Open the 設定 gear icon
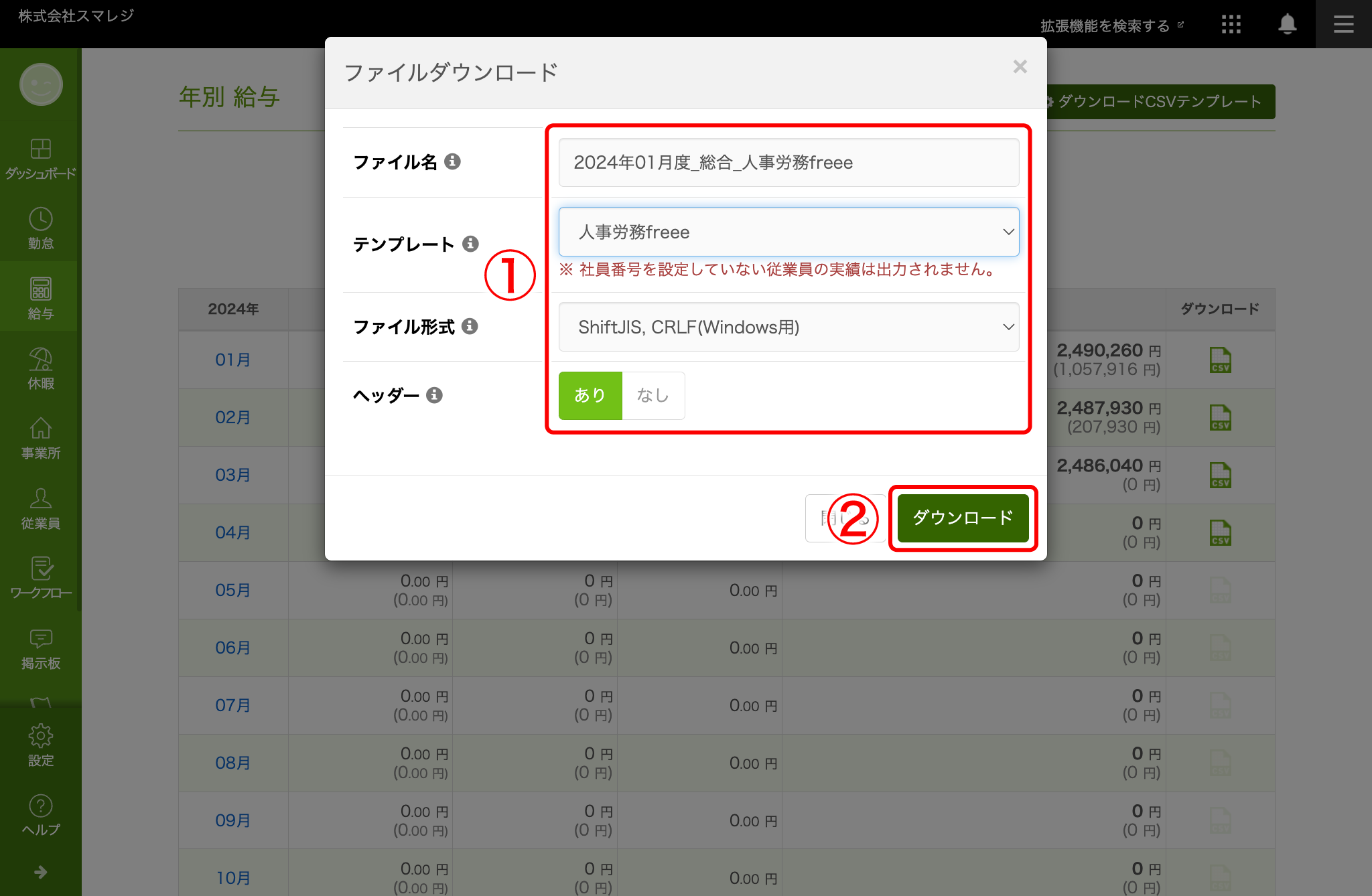This screenshot has height=896, width=1372. click(x=40, y=735)
